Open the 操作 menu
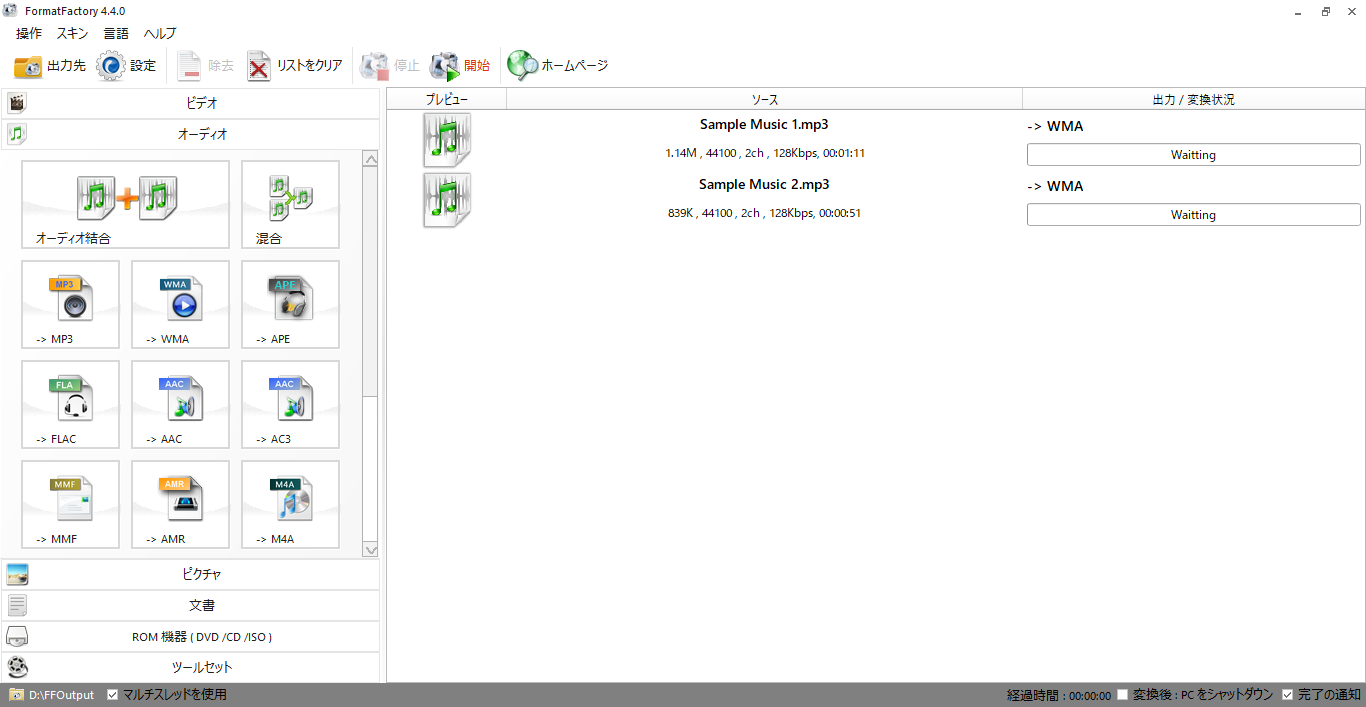1366x707 pixels. pos(29,33)
